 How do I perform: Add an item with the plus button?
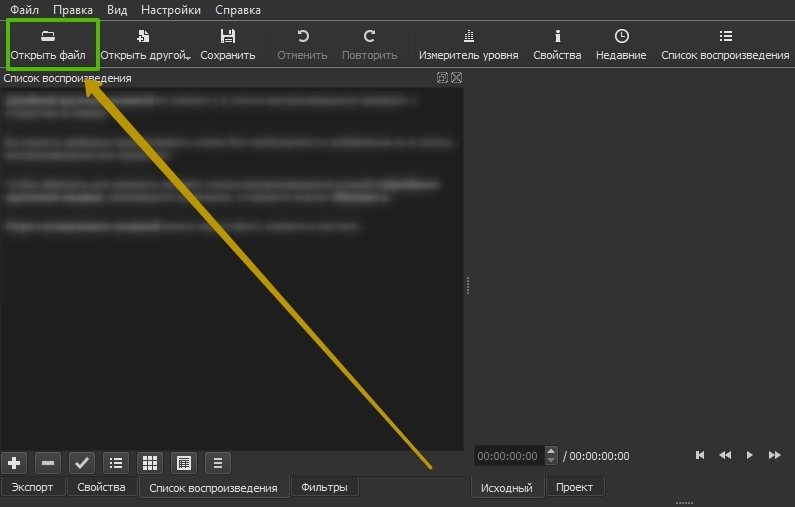[14, 463]
